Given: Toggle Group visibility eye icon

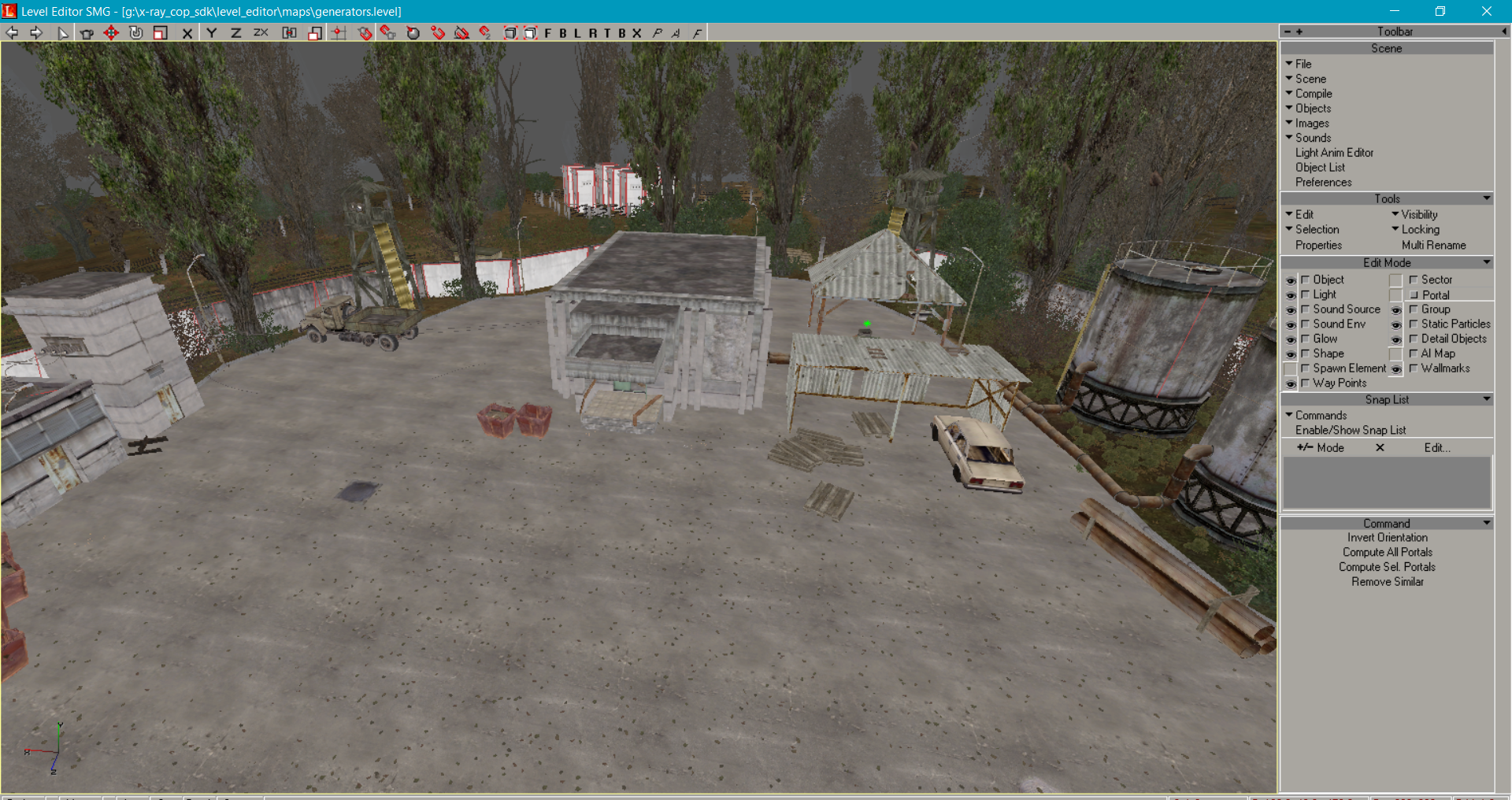Looking at the screenshot, I should [1396, 310].
